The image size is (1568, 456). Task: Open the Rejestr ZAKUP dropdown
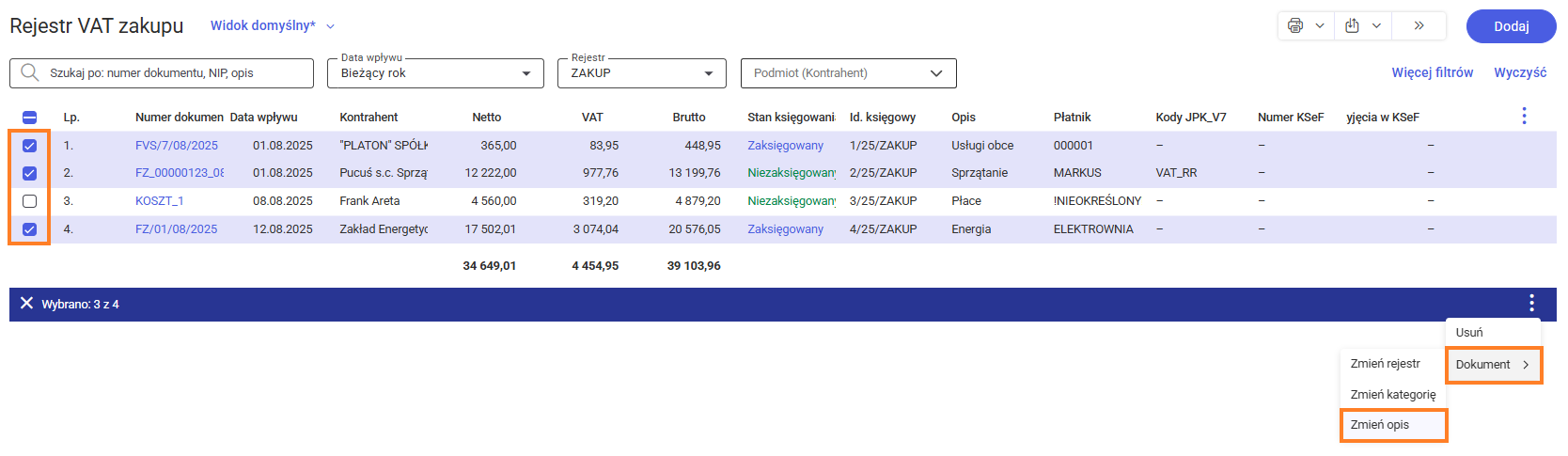[709, 73]
